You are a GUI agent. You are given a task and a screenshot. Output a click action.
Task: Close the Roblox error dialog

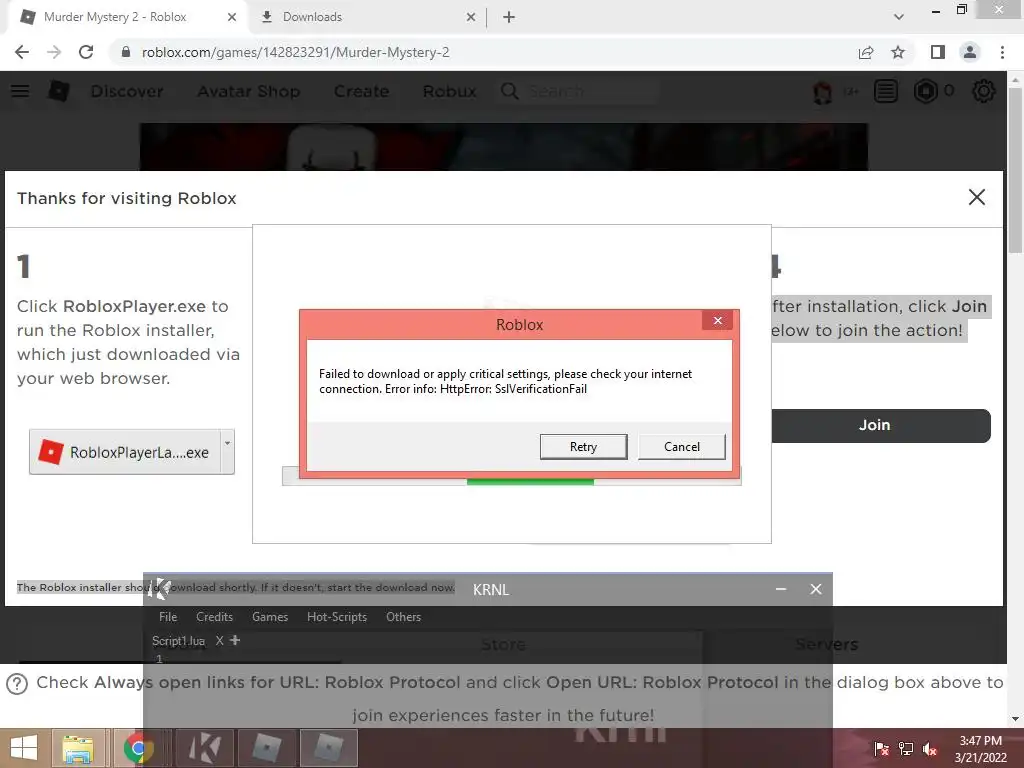click(x=718, y=321)
